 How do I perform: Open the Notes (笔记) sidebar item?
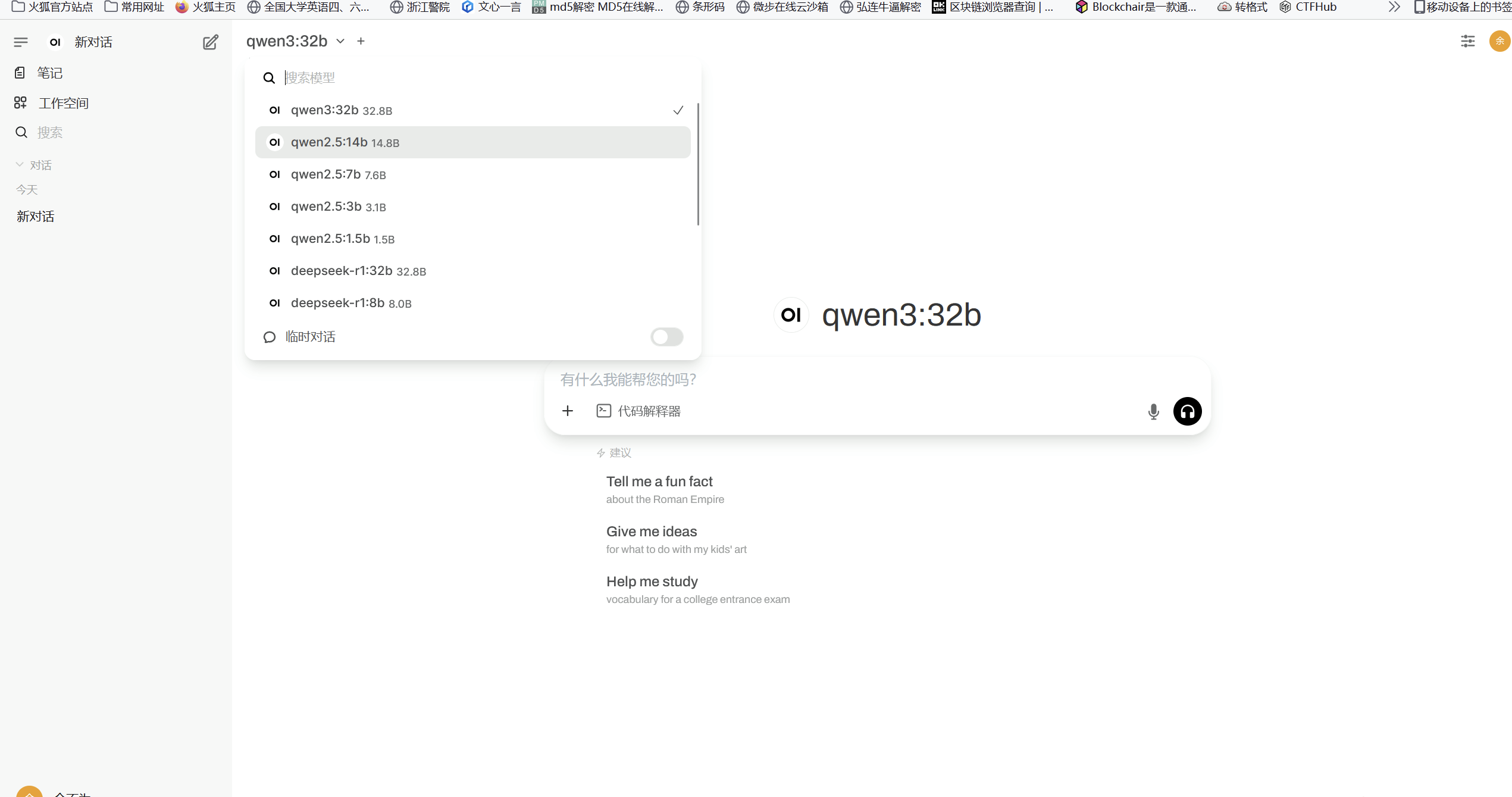click(49, 73)
